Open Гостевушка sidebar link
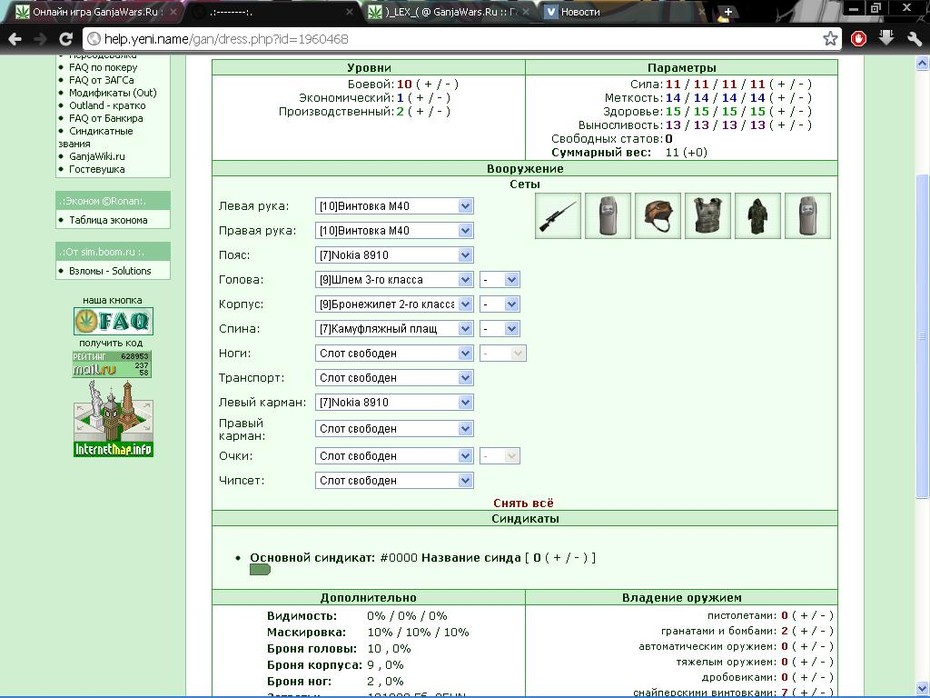The image size is (930, 698). tap(97, 169)
